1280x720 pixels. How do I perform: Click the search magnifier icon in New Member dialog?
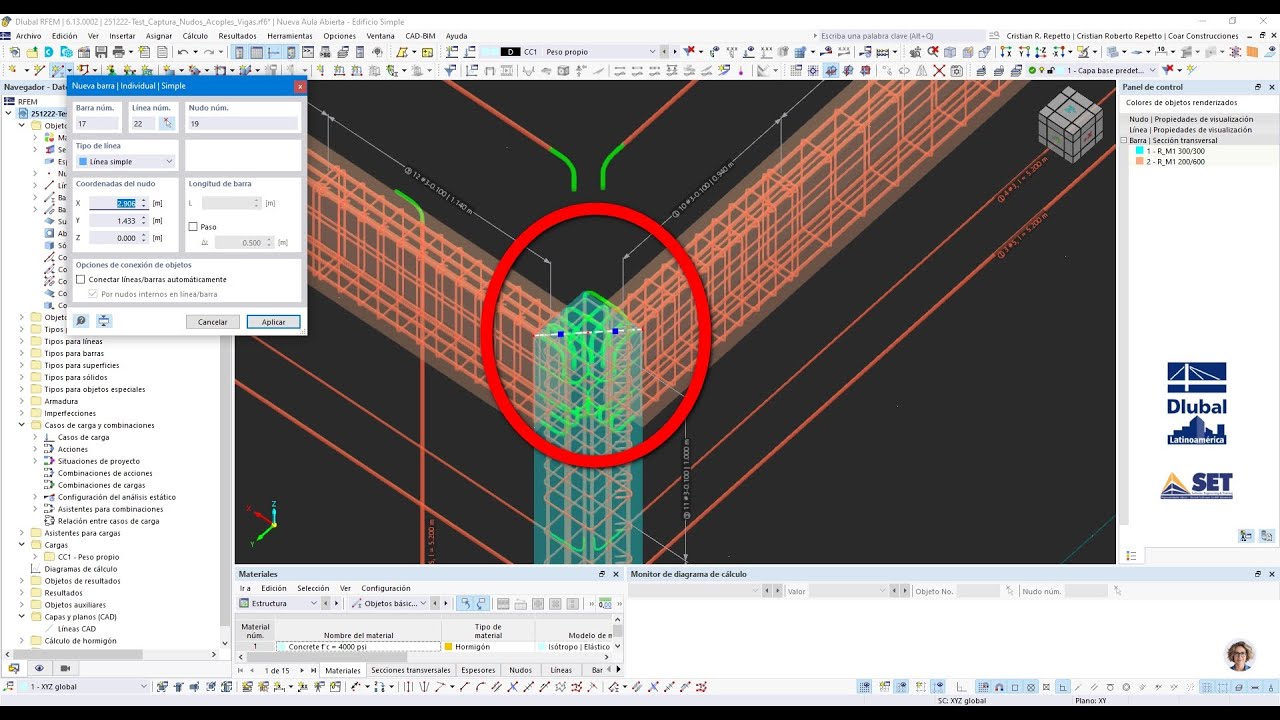[81, 321]
